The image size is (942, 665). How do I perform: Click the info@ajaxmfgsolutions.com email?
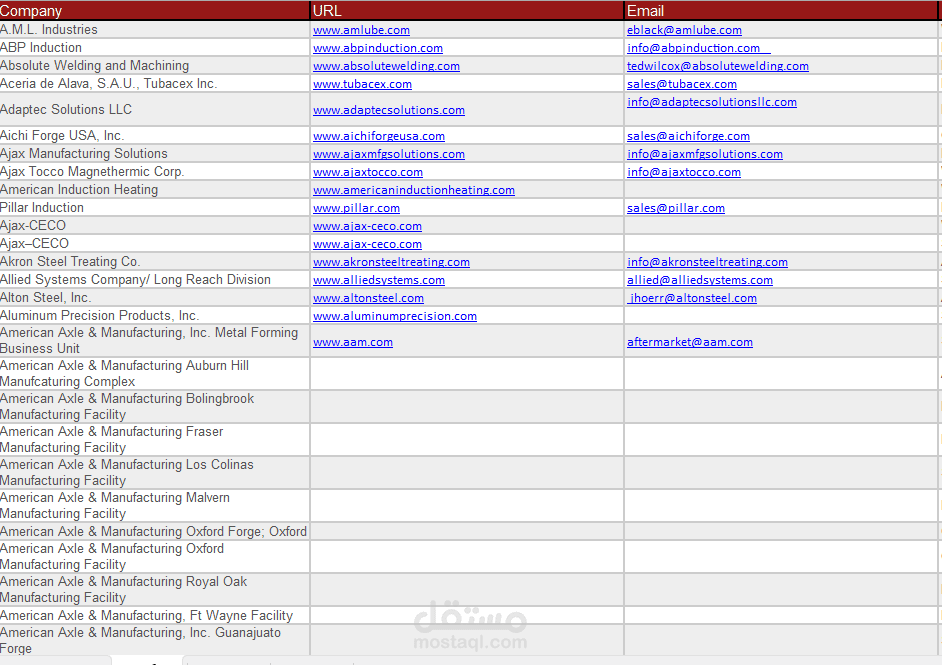point(705,154)
